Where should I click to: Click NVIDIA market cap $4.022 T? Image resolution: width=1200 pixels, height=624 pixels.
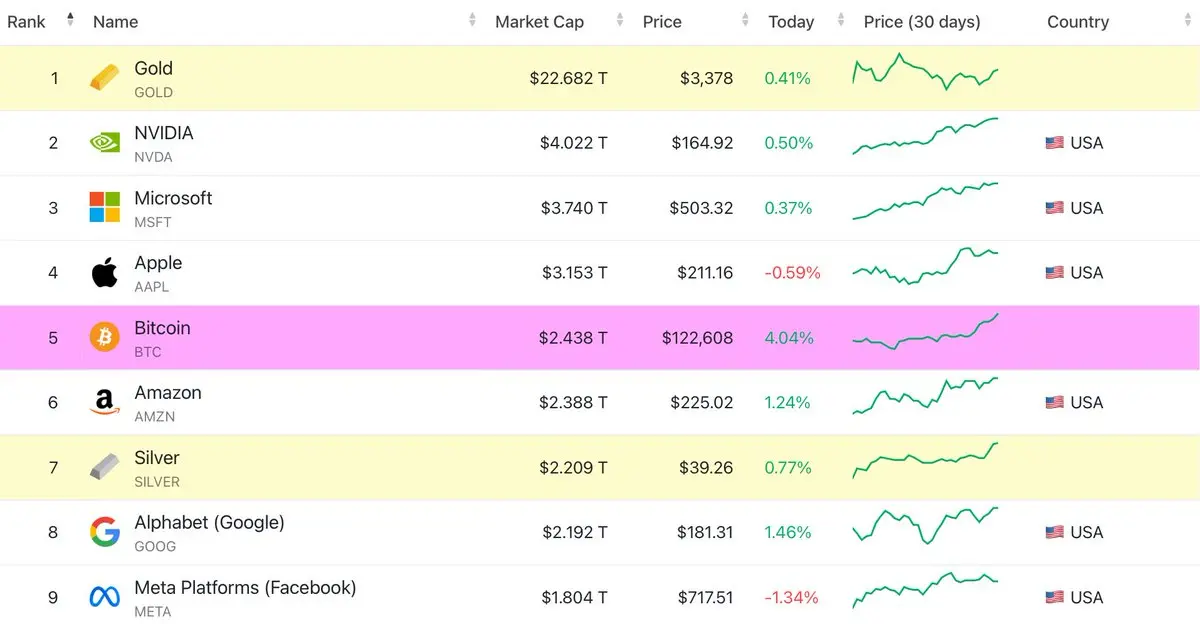point(573,143)
